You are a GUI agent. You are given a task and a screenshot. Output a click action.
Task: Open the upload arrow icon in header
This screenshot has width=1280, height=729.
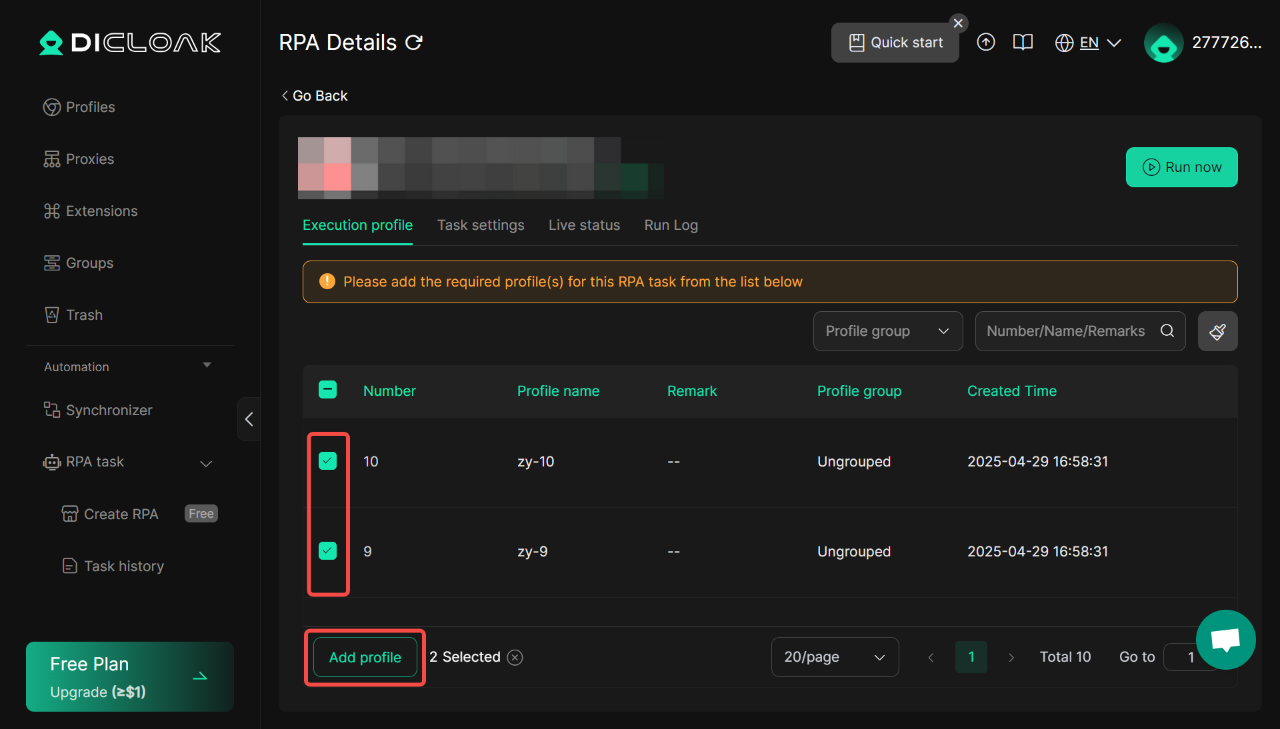click(986, 43)
